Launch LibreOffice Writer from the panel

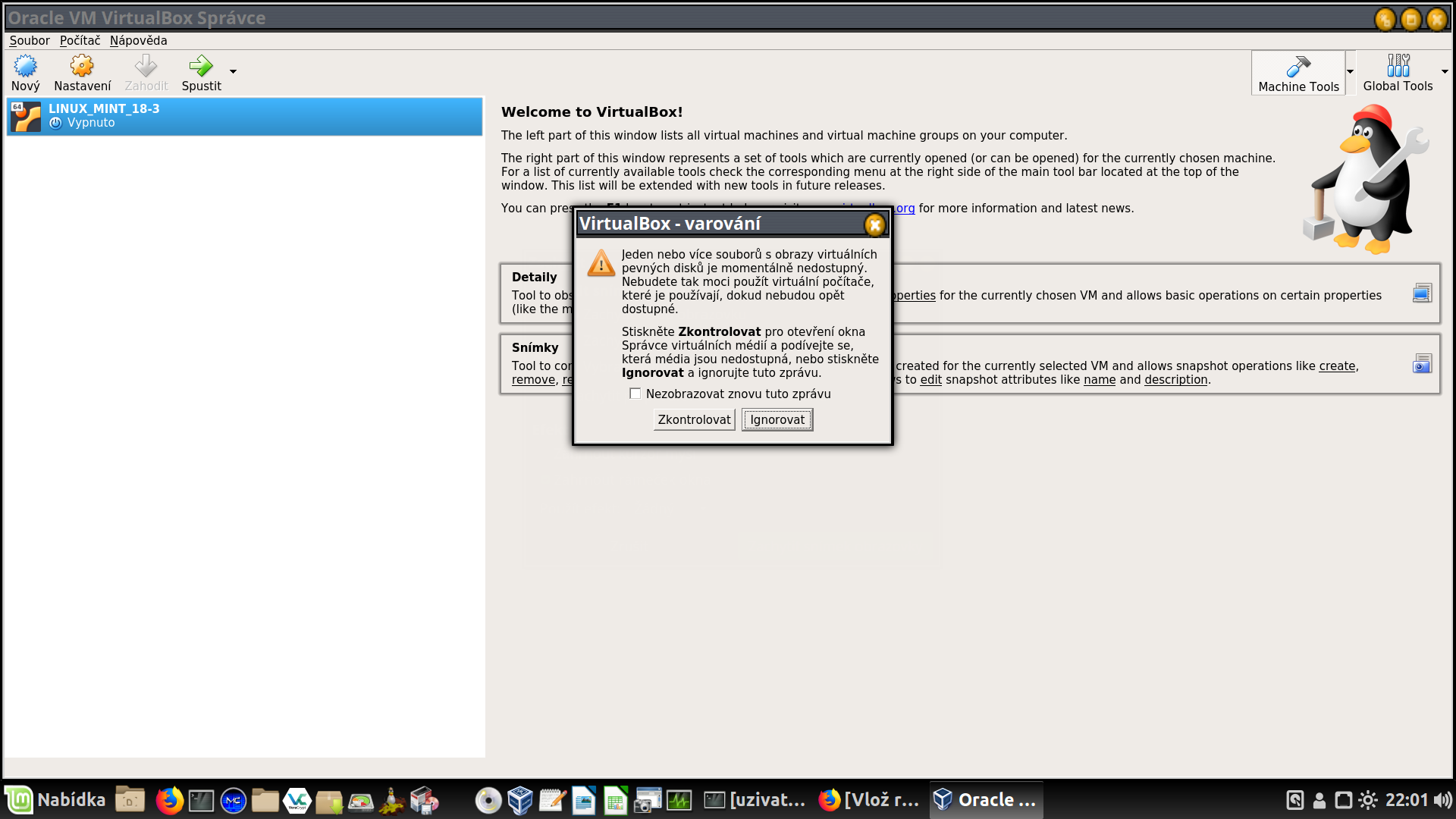pos(584,800)
